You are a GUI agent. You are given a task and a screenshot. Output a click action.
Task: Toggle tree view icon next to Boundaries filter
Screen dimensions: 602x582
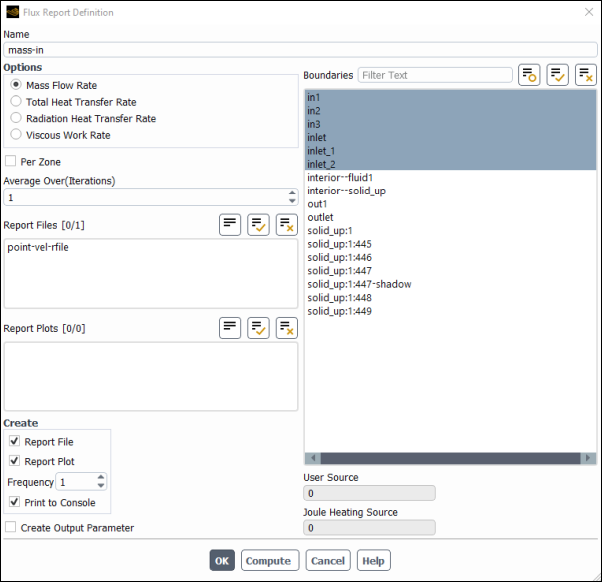(x=529, y=75)
